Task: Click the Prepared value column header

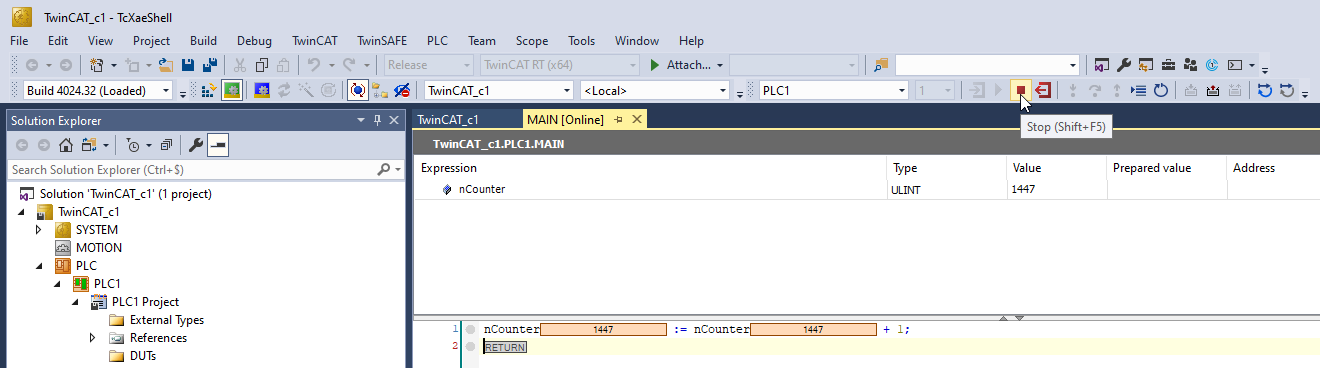Action: [1166, 168]
